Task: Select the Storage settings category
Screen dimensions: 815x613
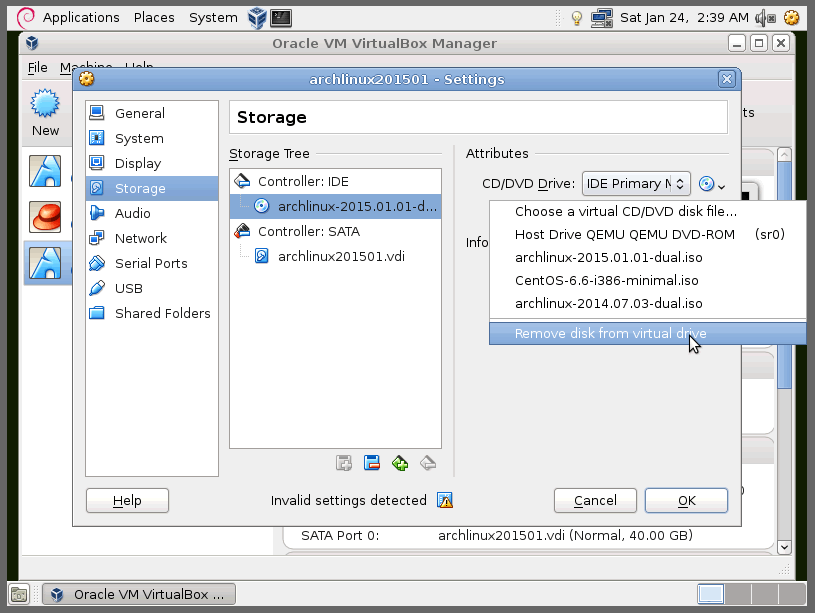Action: [x=152, y=188]
